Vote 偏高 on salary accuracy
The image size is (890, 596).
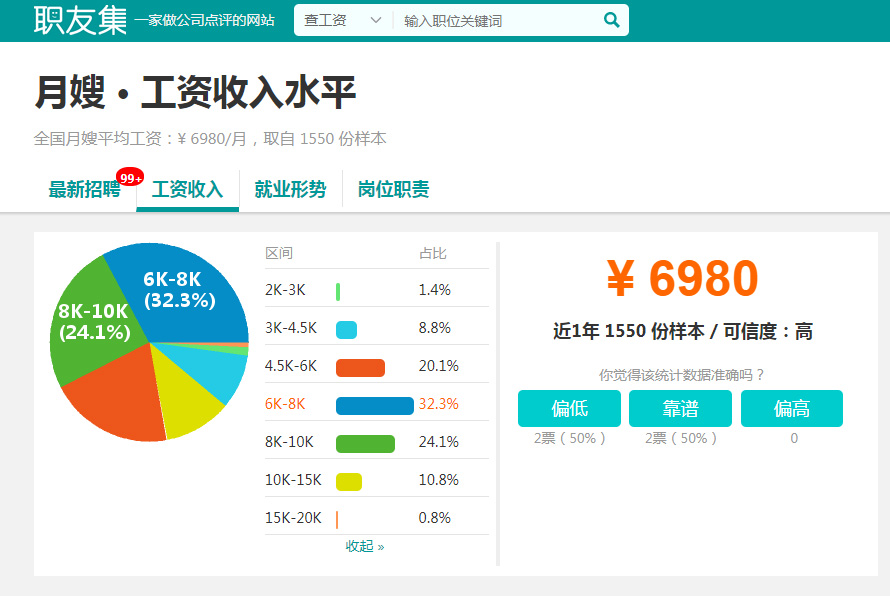click(x=792, y=408)
